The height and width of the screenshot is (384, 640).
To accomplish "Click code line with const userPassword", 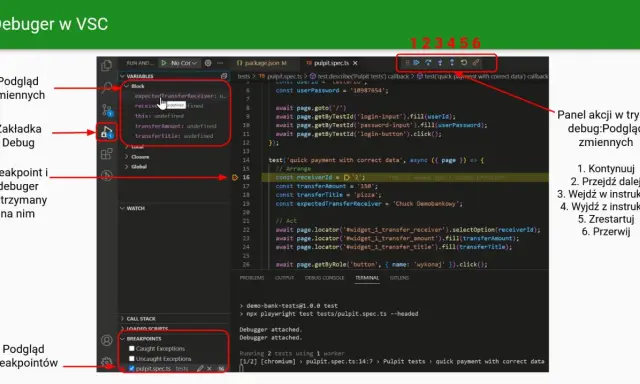I will (x=332, y=90).
